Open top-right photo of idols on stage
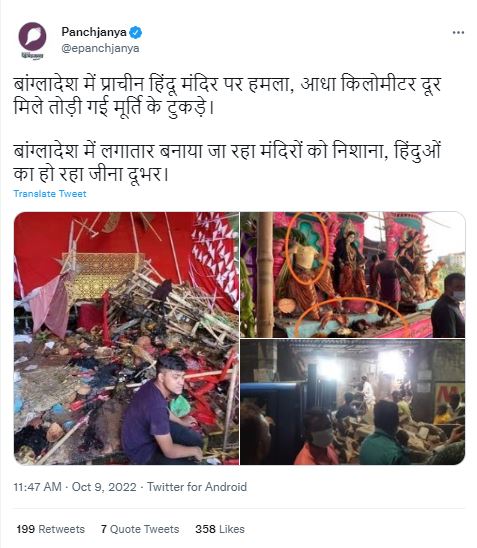Screen dimensions: 477x548 [x=353, y=275]
